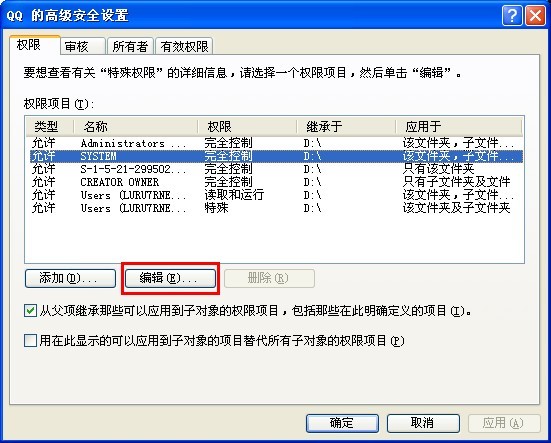Viewport: 551px width, 443px height.
Task: Select the Administrators permission entry
Action: click(x=274, y=143)
